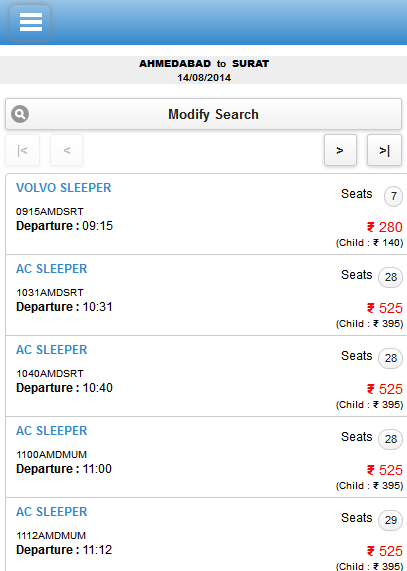Click the Modify Search button
This screenshot has width=407, height=571.
[x=204, y=114]
